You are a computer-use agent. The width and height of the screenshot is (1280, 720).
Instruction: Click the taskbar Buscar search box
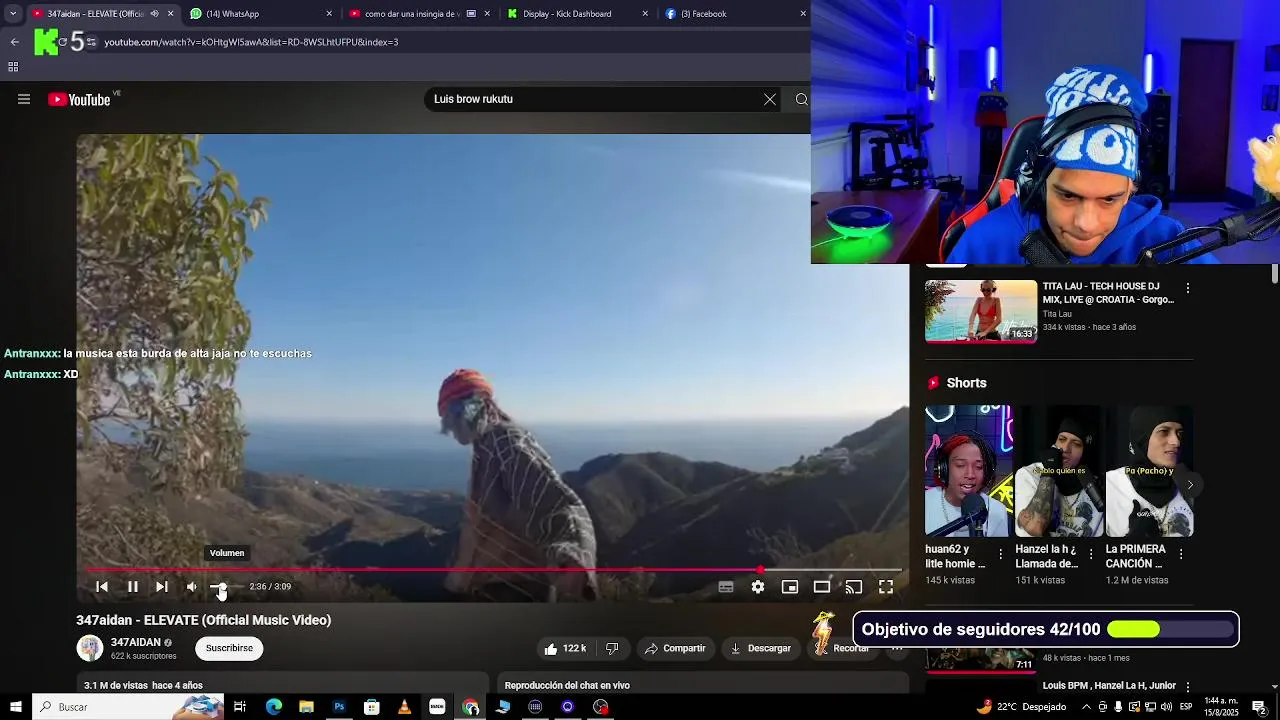128,707
